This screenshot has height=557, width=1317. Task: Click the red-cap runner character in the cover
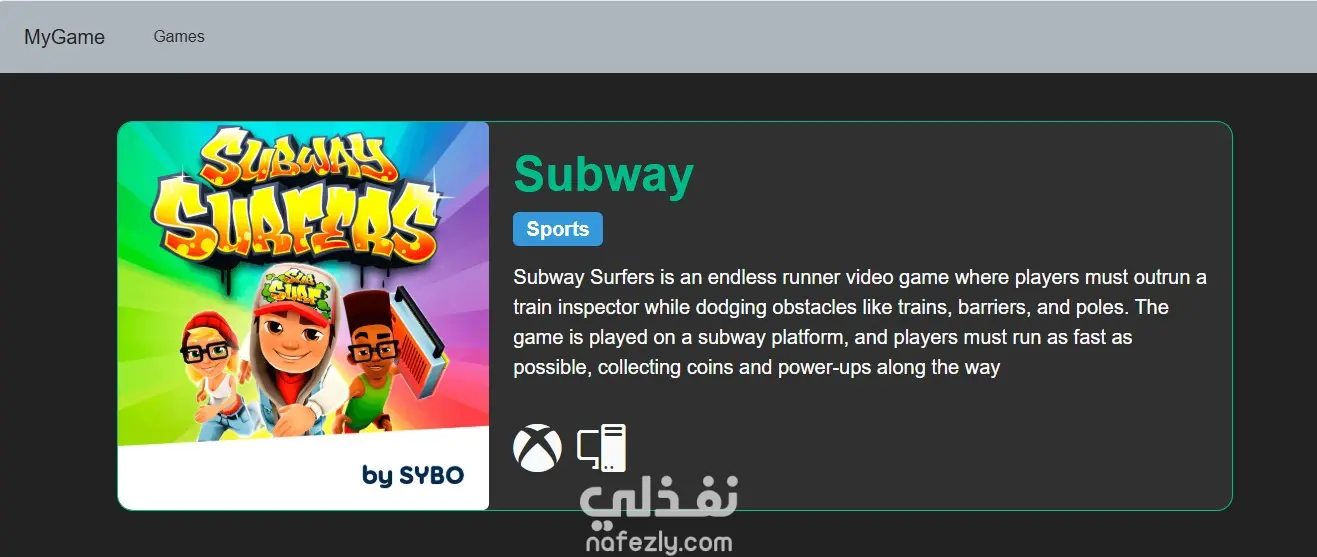pos(292,350)
